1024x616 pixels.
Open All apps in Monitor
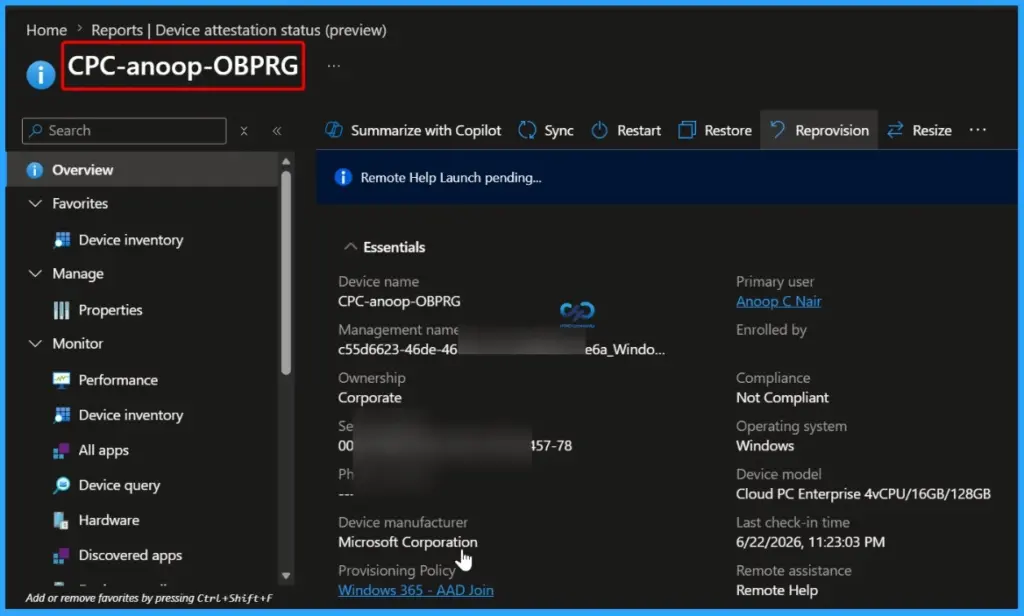click(x=103, y=450)
